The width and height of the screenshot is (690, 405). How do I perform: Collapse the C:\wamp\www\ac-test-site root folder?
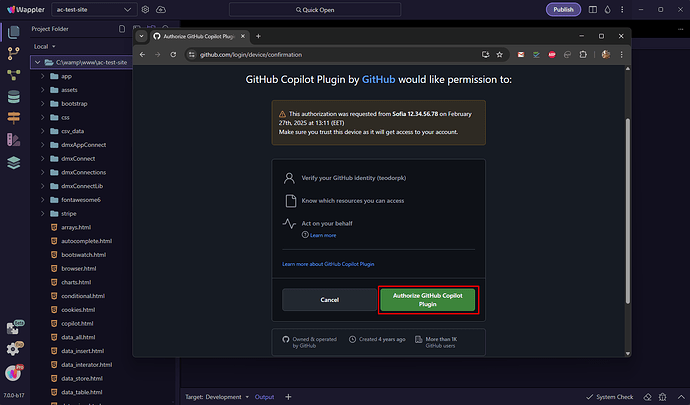pyautogui.click(x=37, y=63)
